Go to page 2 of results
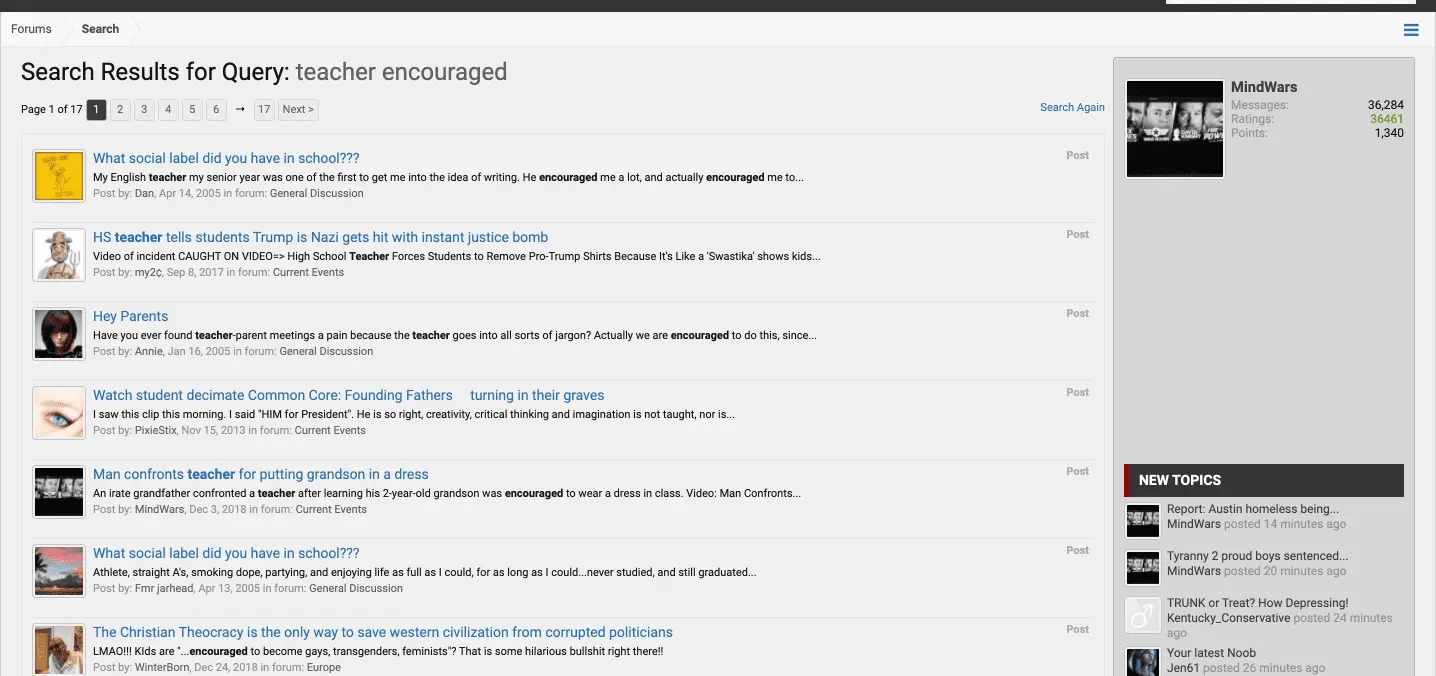The width and height of the screenshot is (1436, 676). (x=120, y=110)
